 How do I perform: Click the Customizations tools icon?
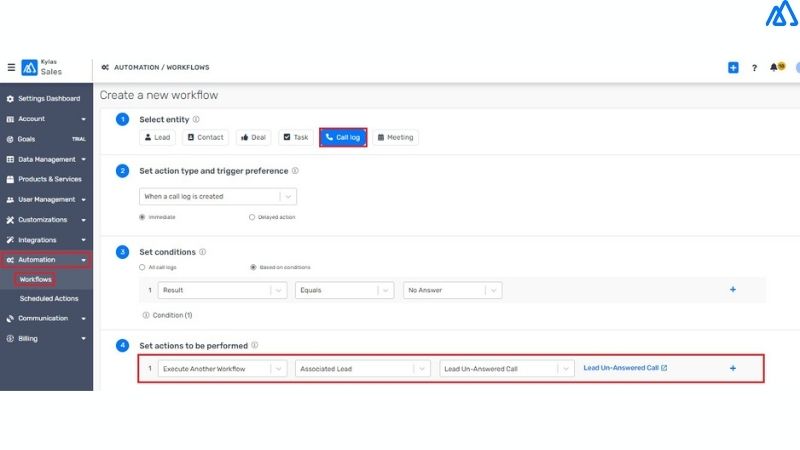point(10,219)
